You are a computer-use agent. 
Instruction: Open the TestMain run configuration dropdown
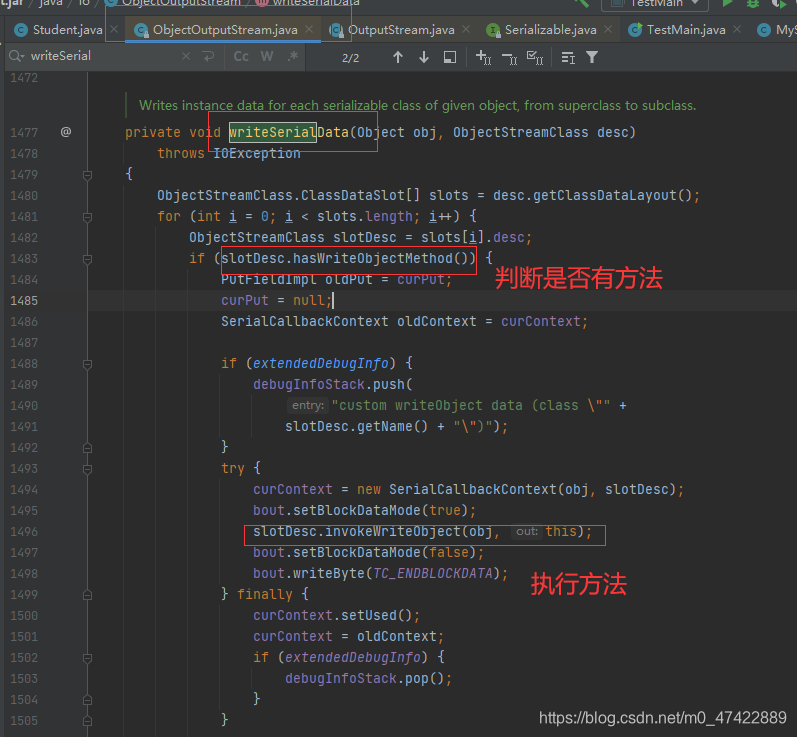[655, 3]
